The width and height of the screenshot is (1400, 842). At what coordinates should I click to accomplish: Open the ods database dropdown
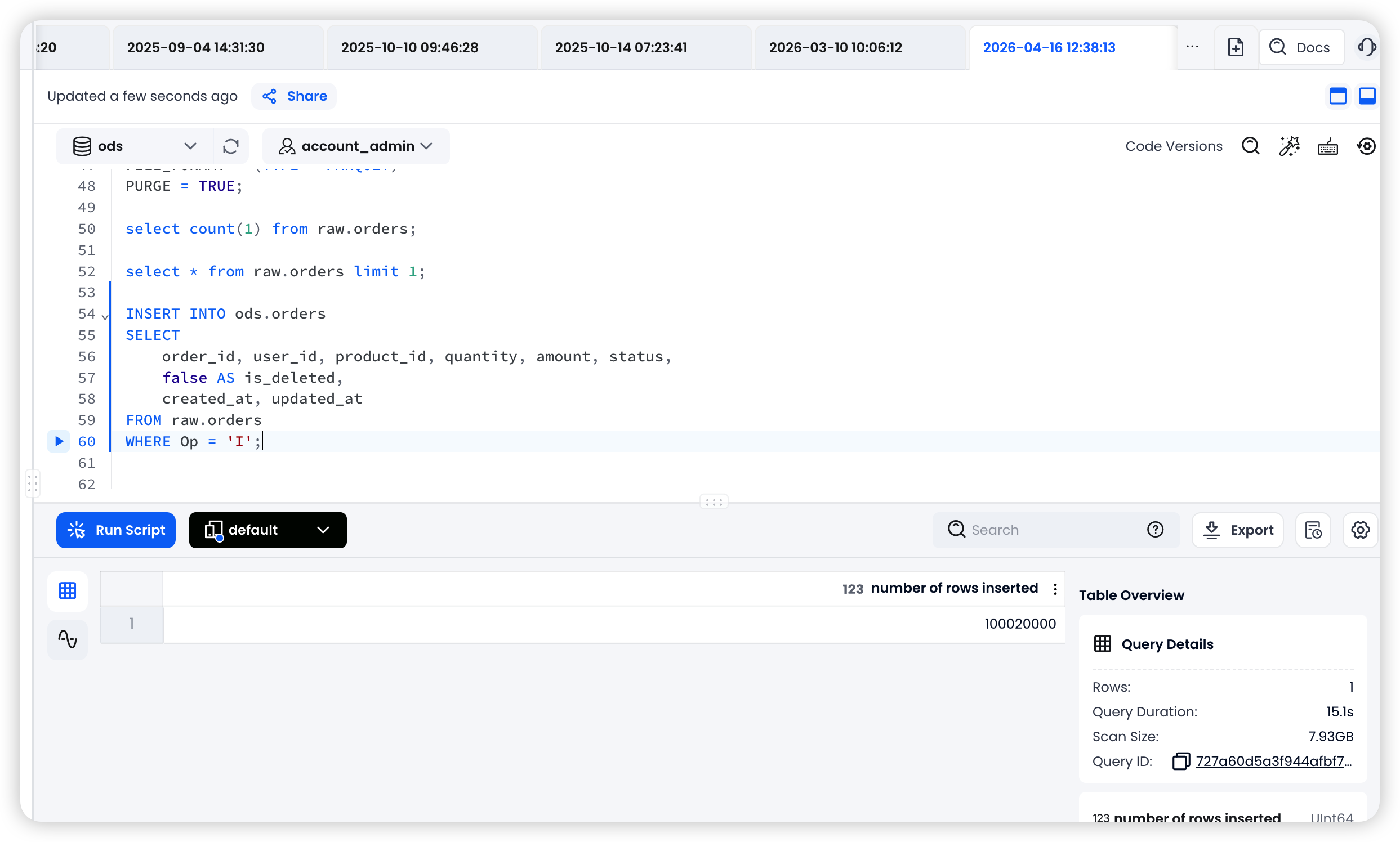[135, 146]
